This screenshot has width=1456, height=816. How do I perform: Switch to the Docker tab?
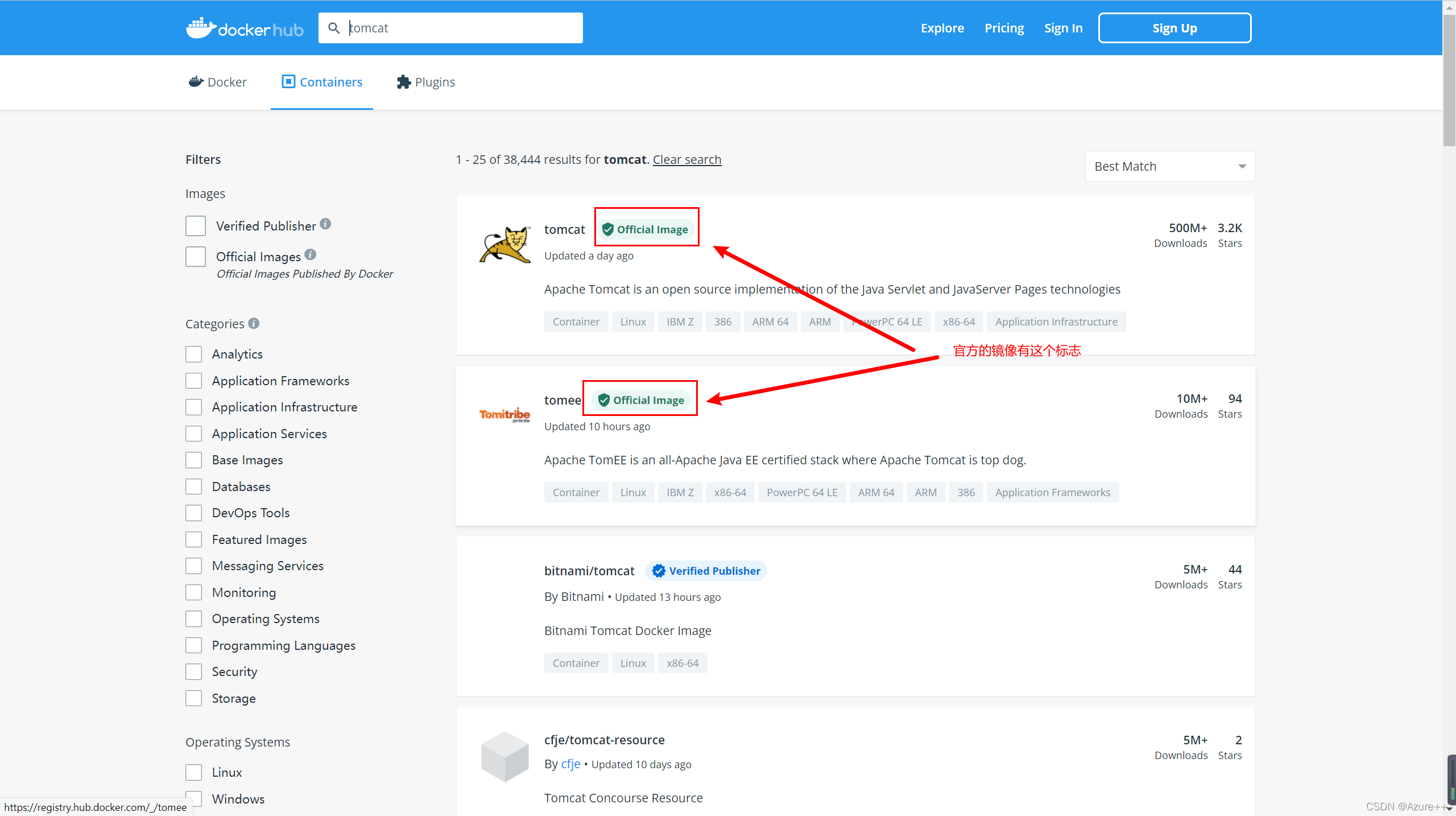(217, 82)
